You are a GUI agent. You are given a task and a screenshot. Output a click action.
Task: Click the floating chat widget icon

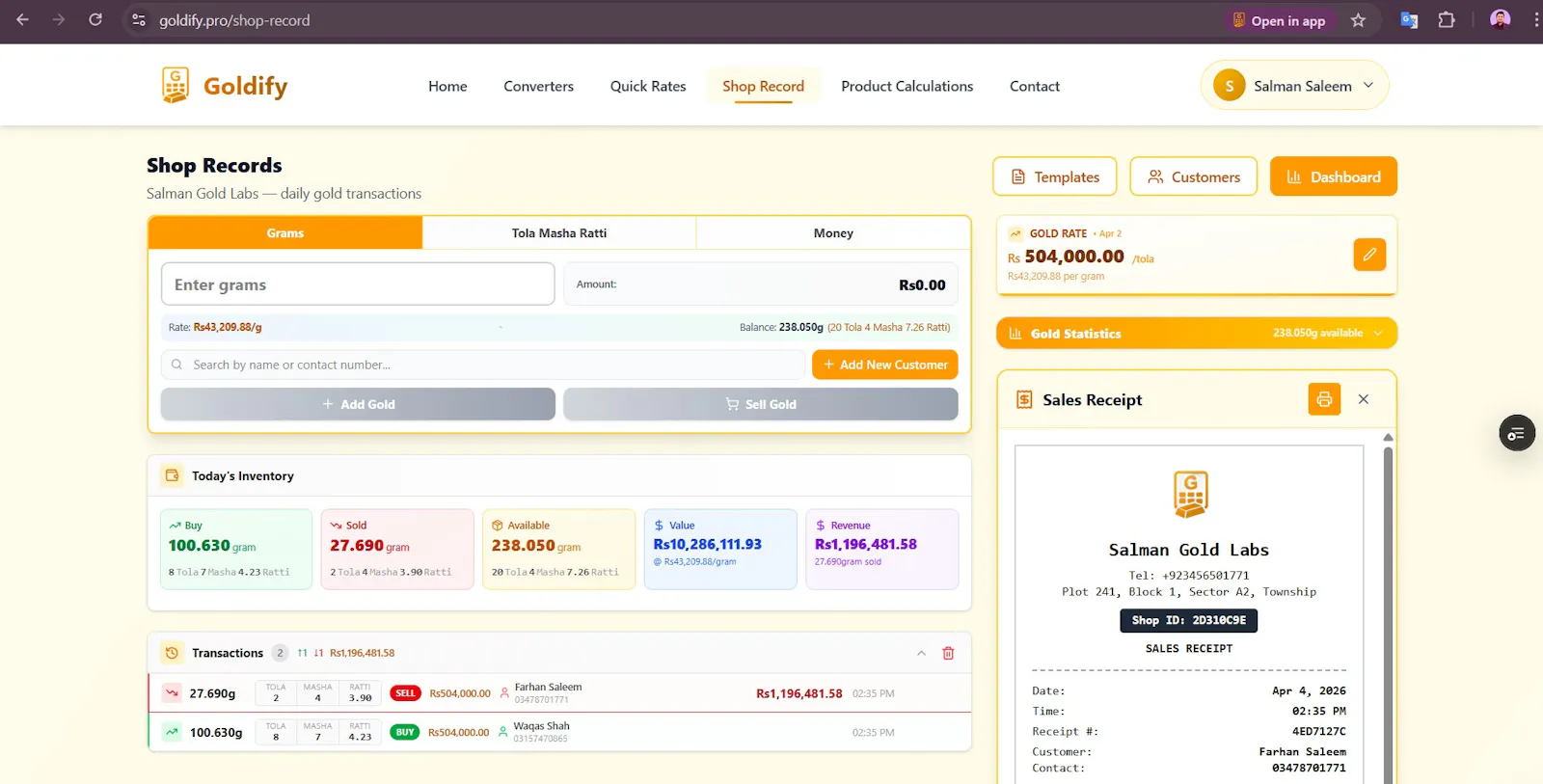pyautogui.click(x=1517, y=433)
